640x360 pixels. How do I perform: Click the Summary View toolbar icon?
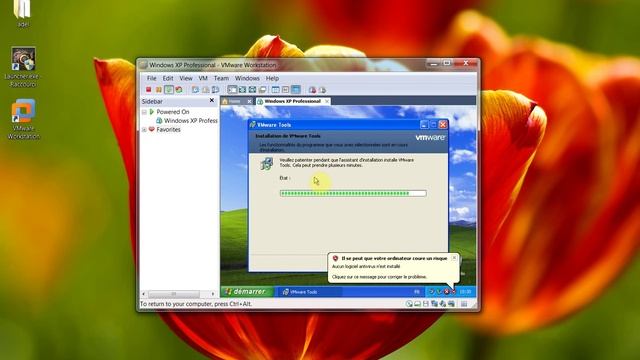click(276, 90)
